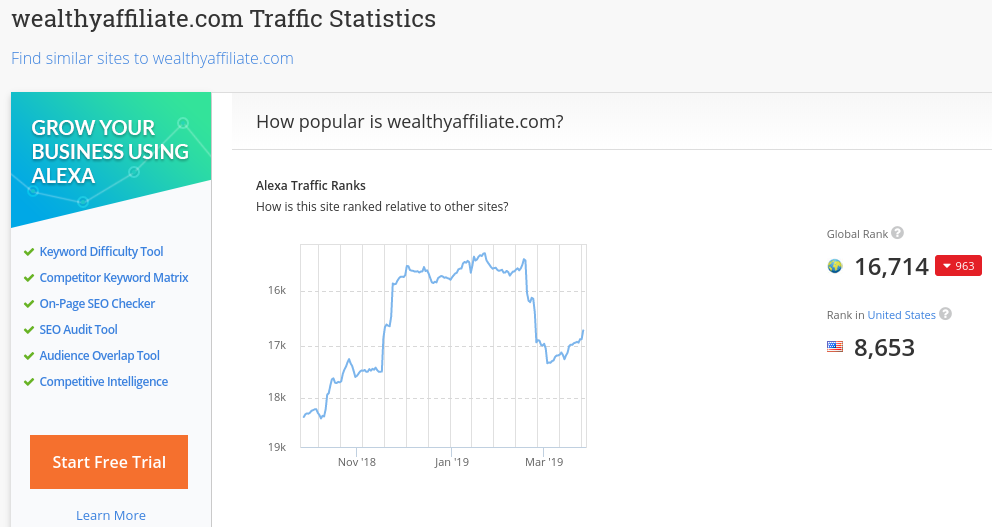Click the checkmark beside SEO Audit Tool

pos(28,330)
